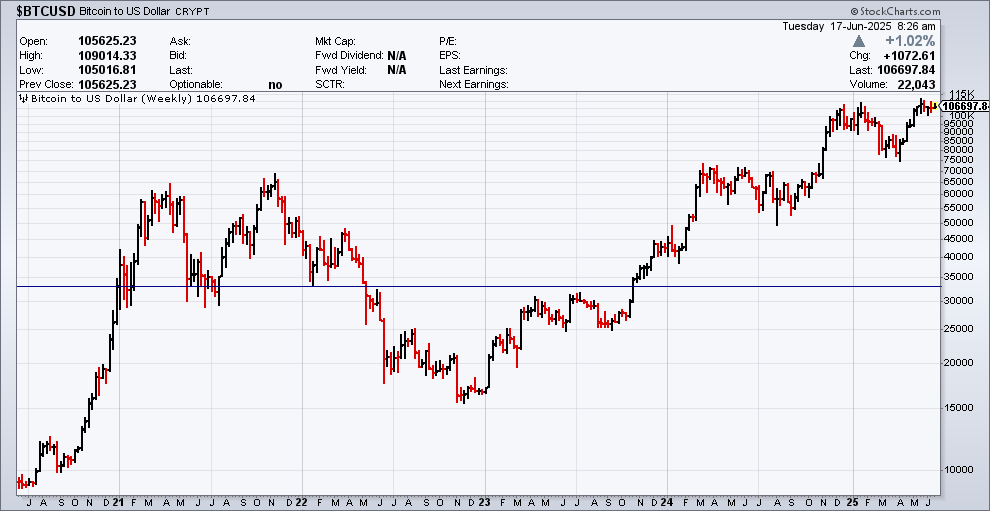Click the 24 year marker on time axis

tap(667, 503)
